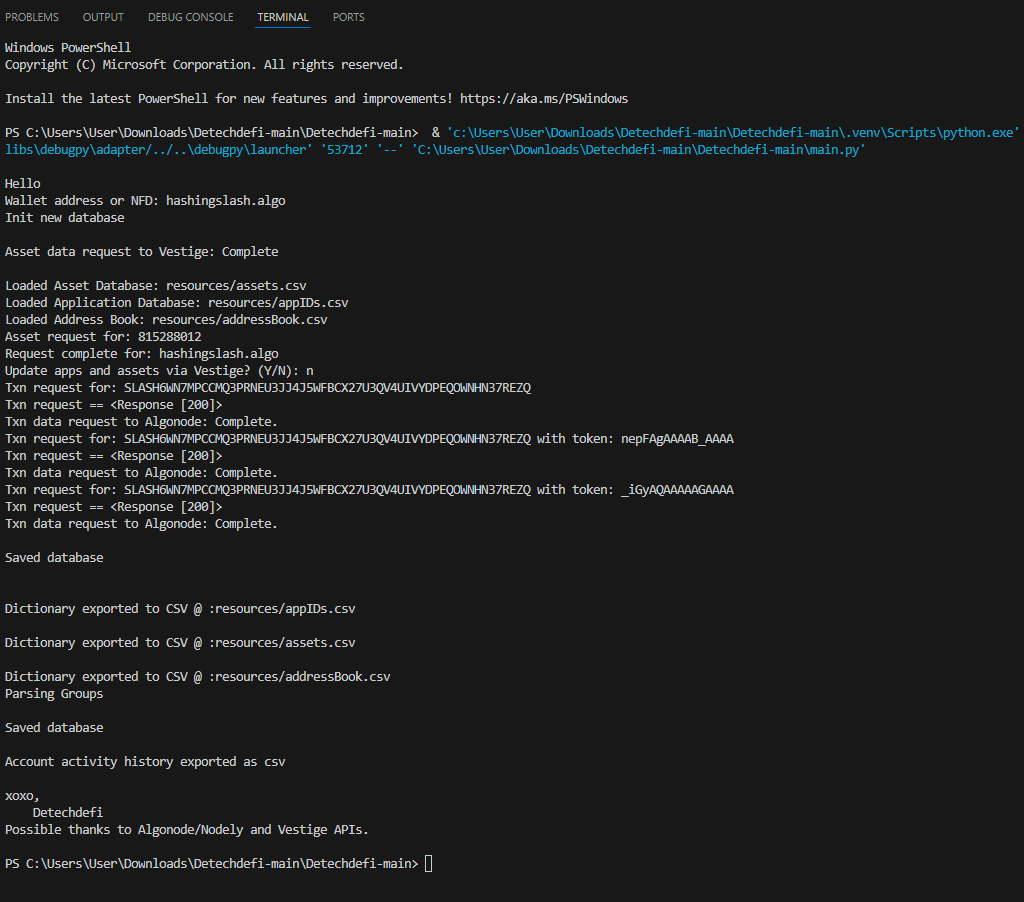Click the python.exe path in the command
The height and width of the screenshot is (902, 1024).
[x=733, y=132]
